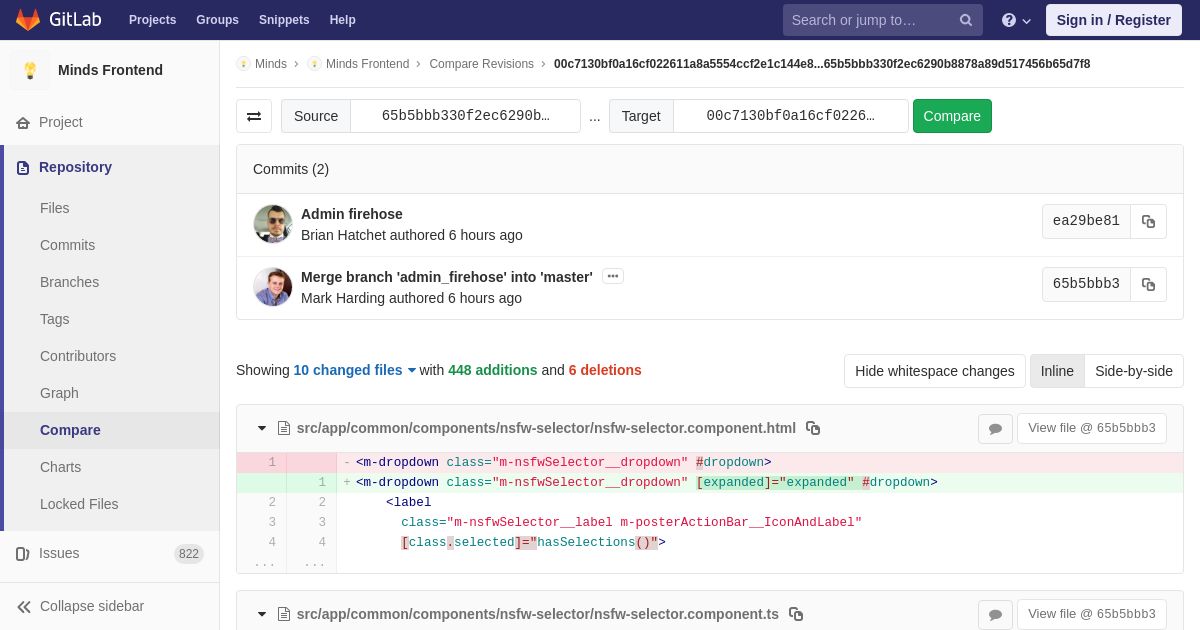Screen dimensions: 1200x630
Task: Switch to Inline diff view
Action: 1057,371
